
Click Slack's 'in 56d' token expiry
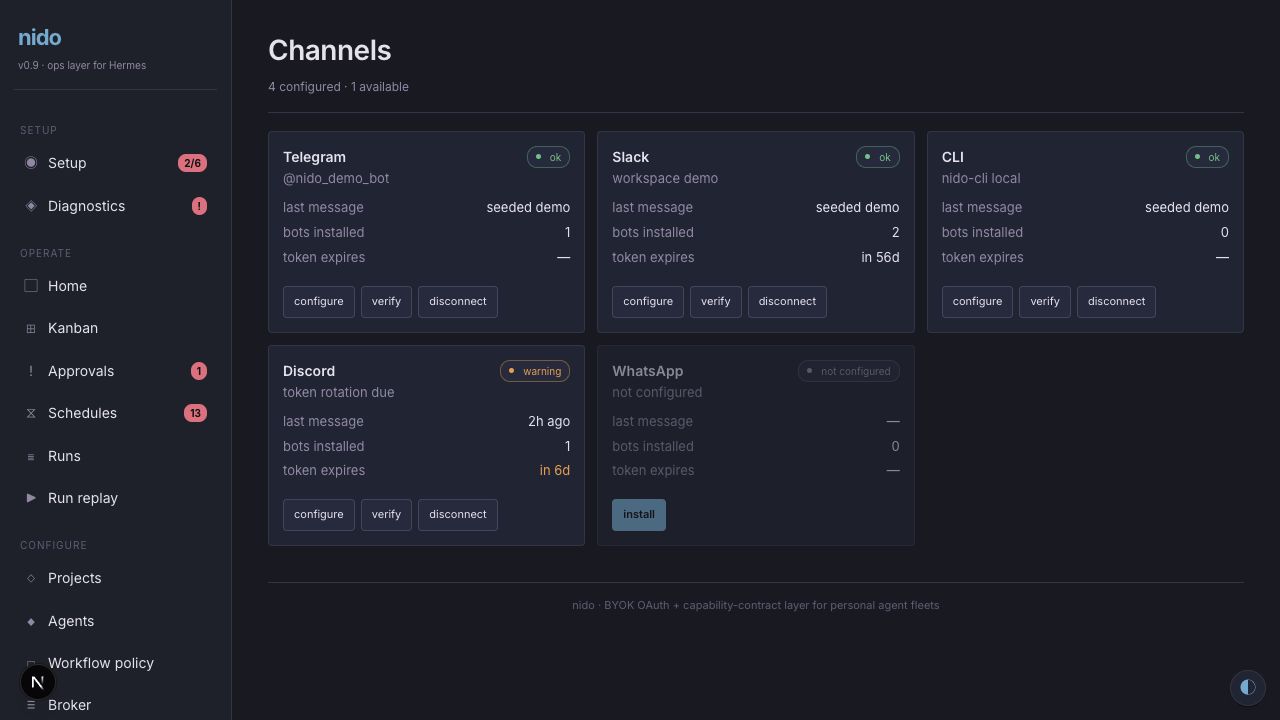click(x=880, y=257)
